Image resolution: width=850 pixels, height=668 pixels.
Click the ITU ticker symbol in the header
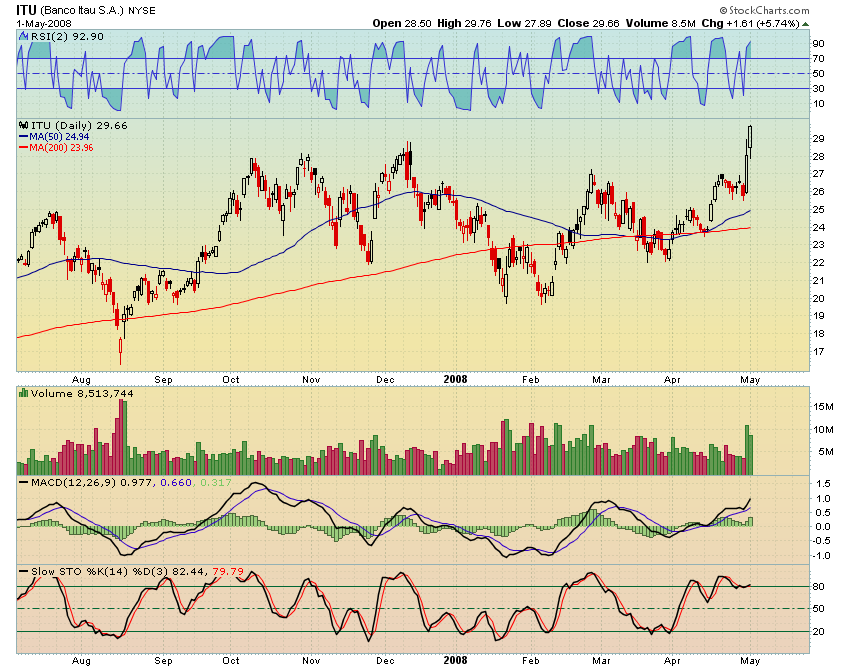tap(26, 10)
